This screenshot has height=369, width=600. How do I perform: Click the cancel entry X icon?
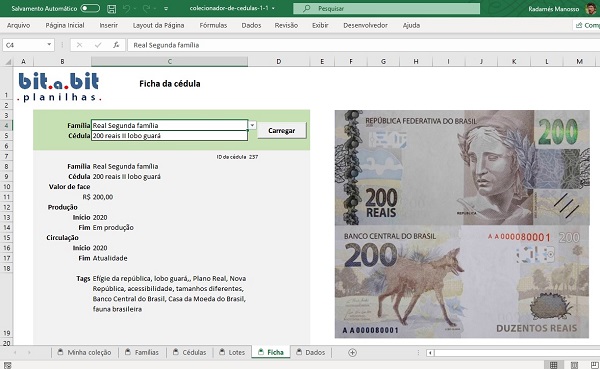coord(79,45)
